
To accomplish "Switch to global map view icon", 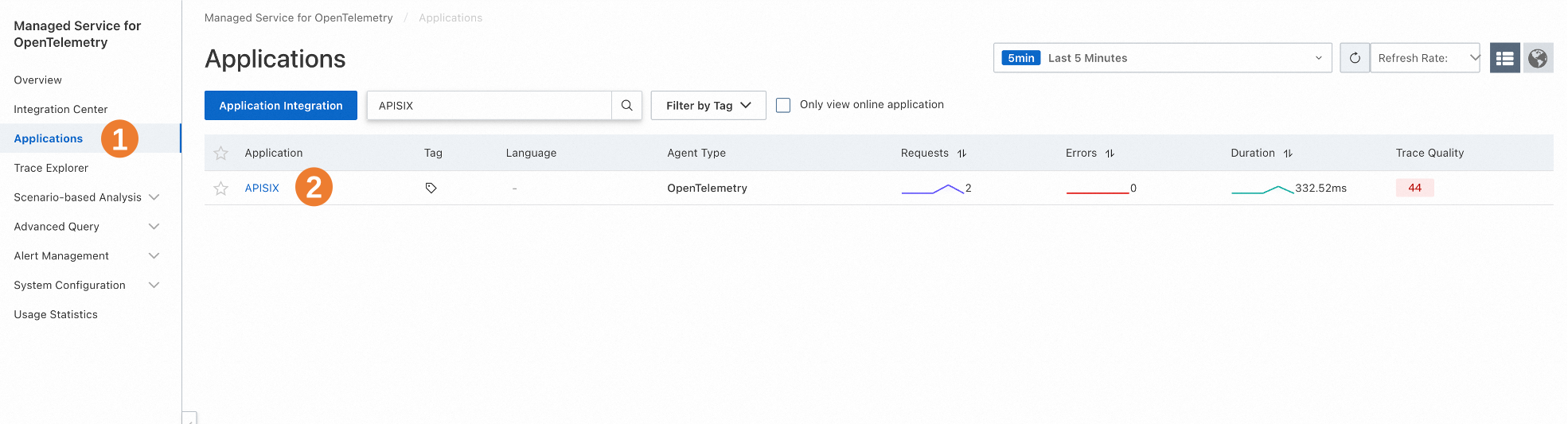I will click(x=1538, y=58).
